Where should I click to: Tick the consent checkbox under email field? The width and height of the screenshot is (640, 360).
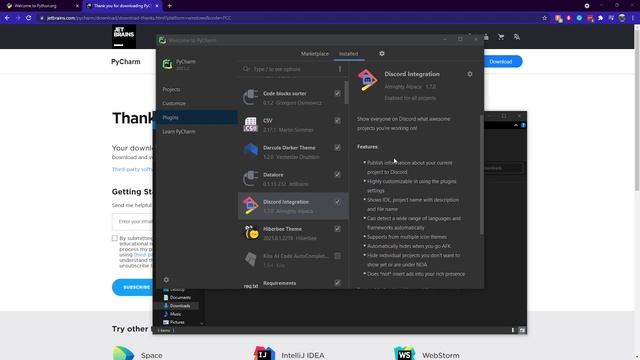click(115, 238)
